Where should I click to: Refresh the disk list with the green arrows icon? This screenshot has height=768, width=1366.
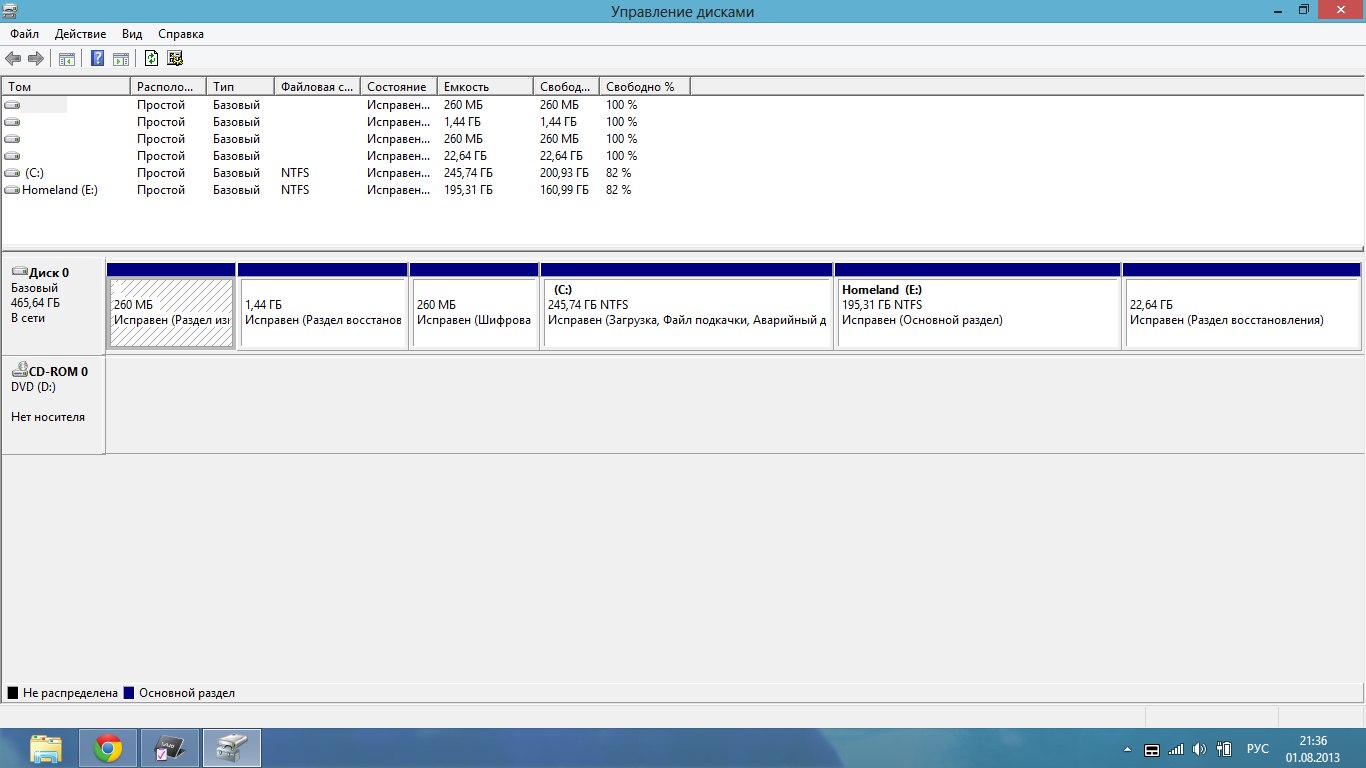152,59
